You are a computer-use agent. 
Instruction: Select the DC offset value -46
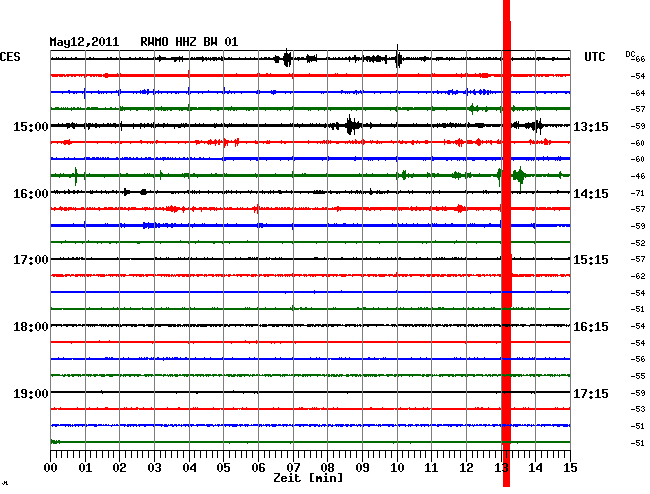(638, 176)
